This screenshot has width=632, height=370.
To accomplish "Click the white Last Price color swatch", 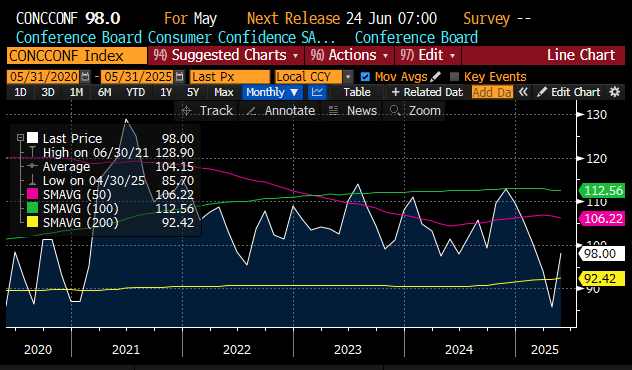I will 33,138.
